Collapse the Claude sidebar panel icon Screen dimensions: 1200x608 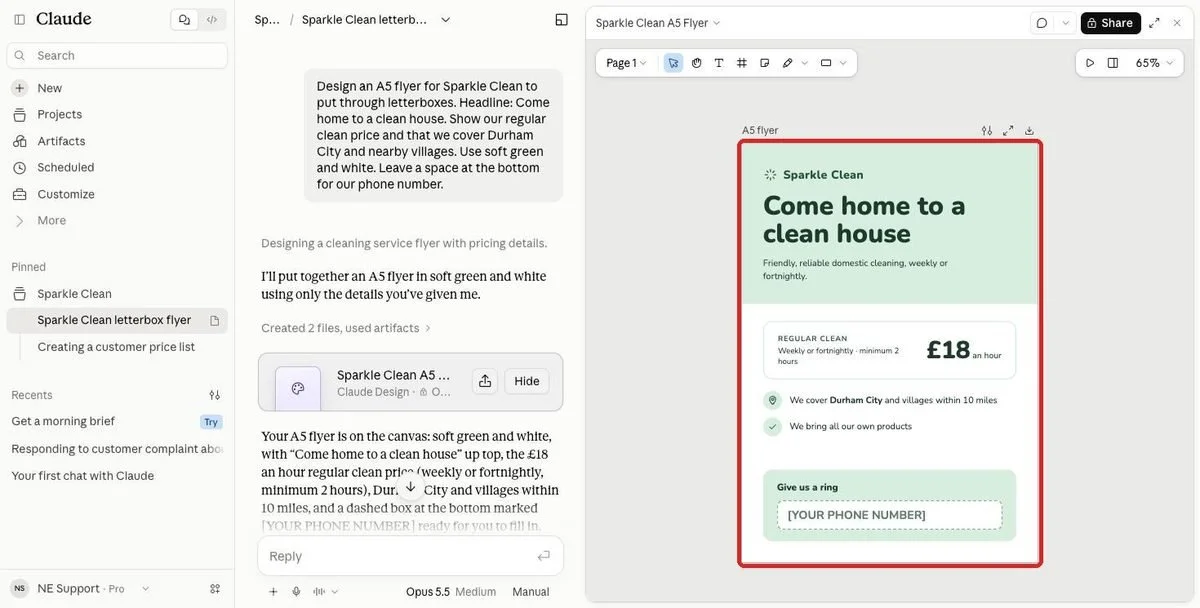(x=19, y=19)
